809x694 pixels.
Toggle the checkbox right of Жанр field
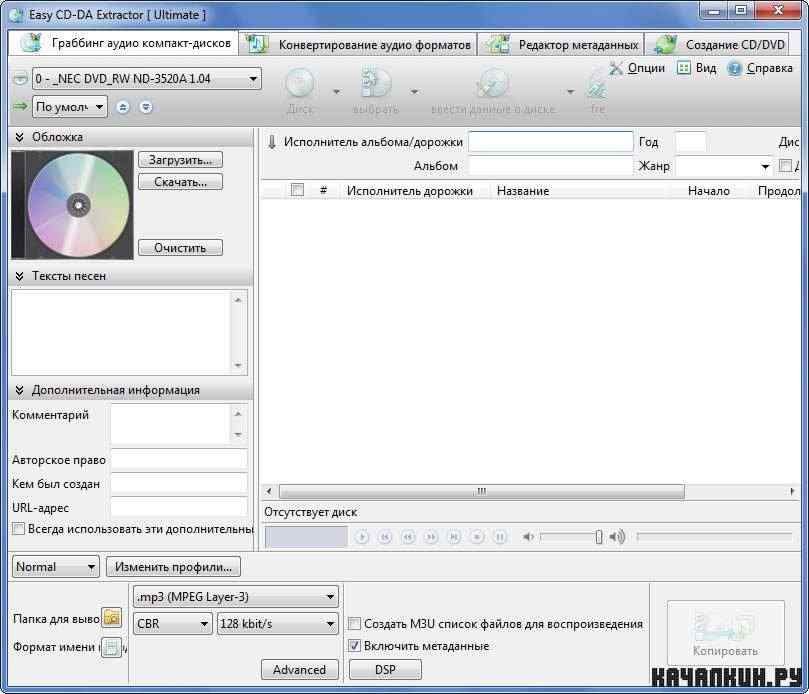(x=785, y=166)
